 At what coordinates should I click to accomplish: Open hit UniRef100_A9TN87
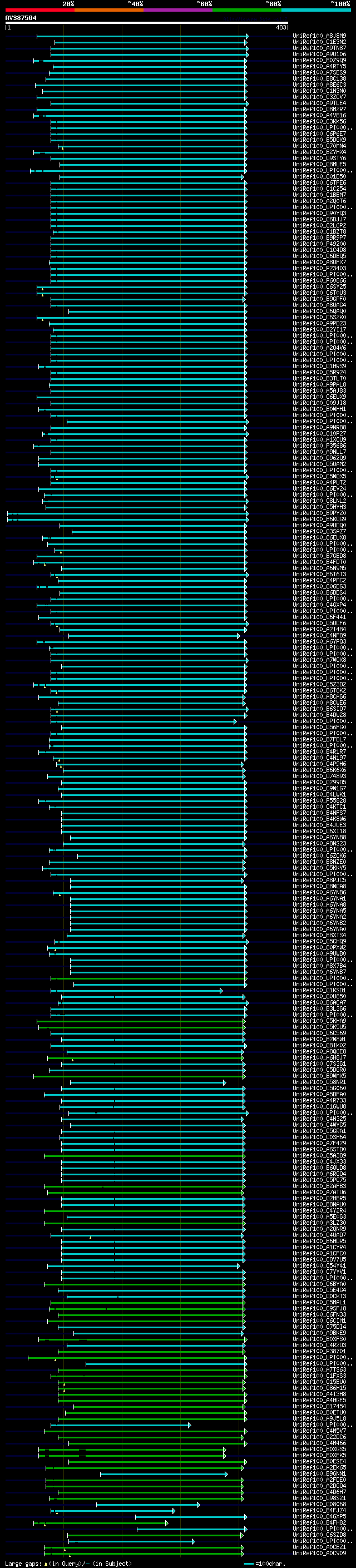pos(319,48)
